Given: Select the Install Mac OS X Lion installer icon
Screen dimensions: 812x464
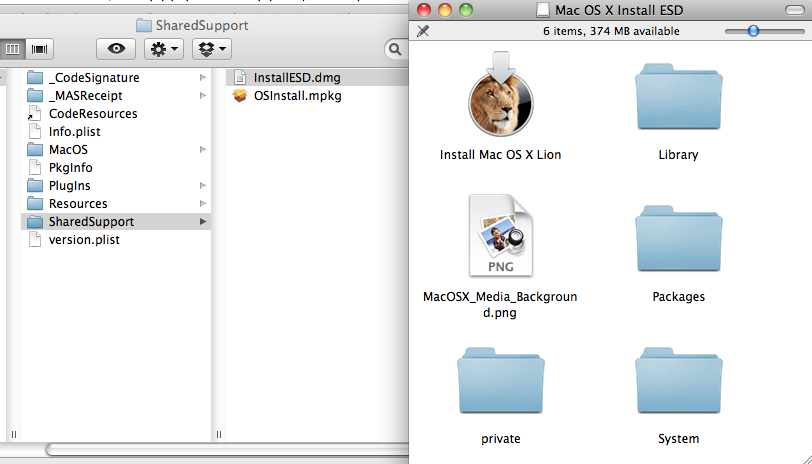Looking at the screenshot, I should pos(500,94).
